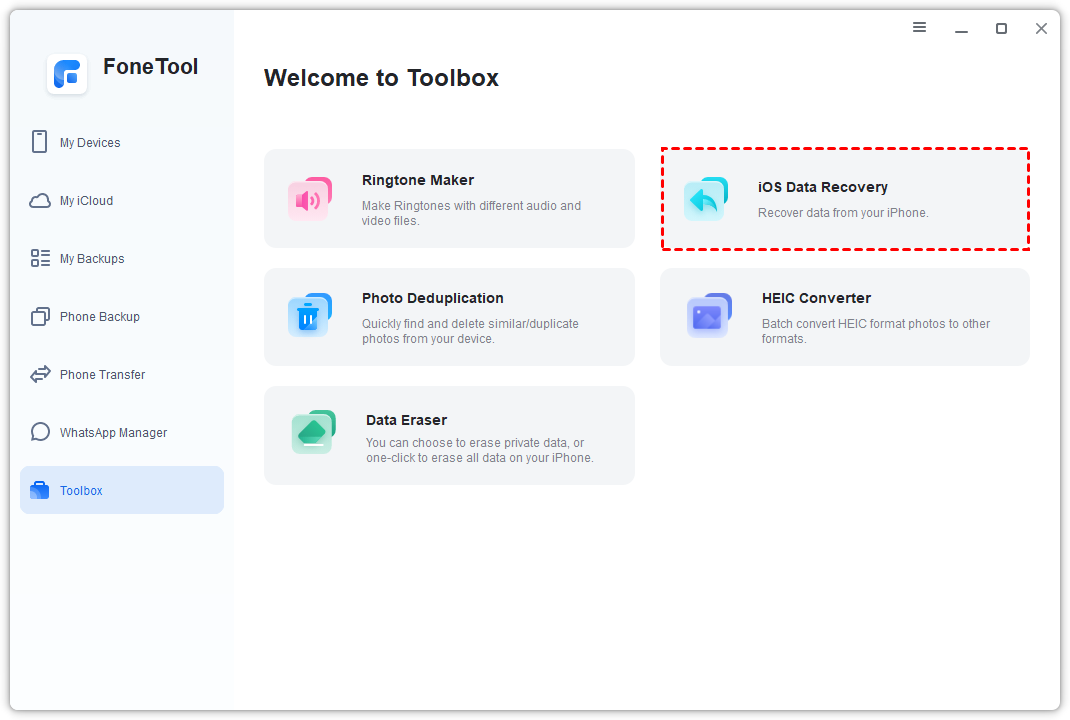The image size is (1070, 720).
Task: Click the Data Eraser description text
Action: point(479,450)
